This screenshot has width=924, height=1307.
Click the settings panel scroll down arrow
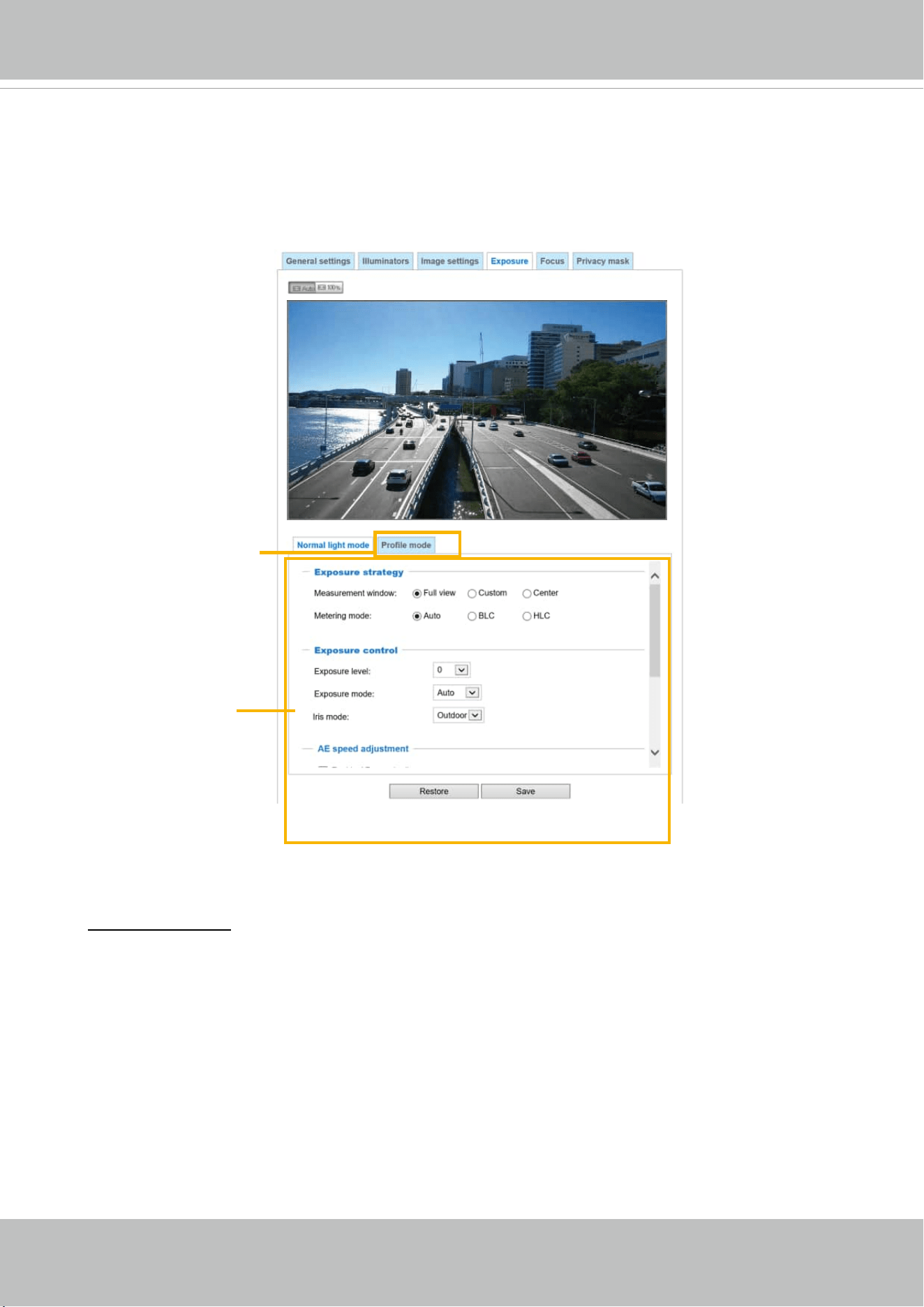click(655, 753)
